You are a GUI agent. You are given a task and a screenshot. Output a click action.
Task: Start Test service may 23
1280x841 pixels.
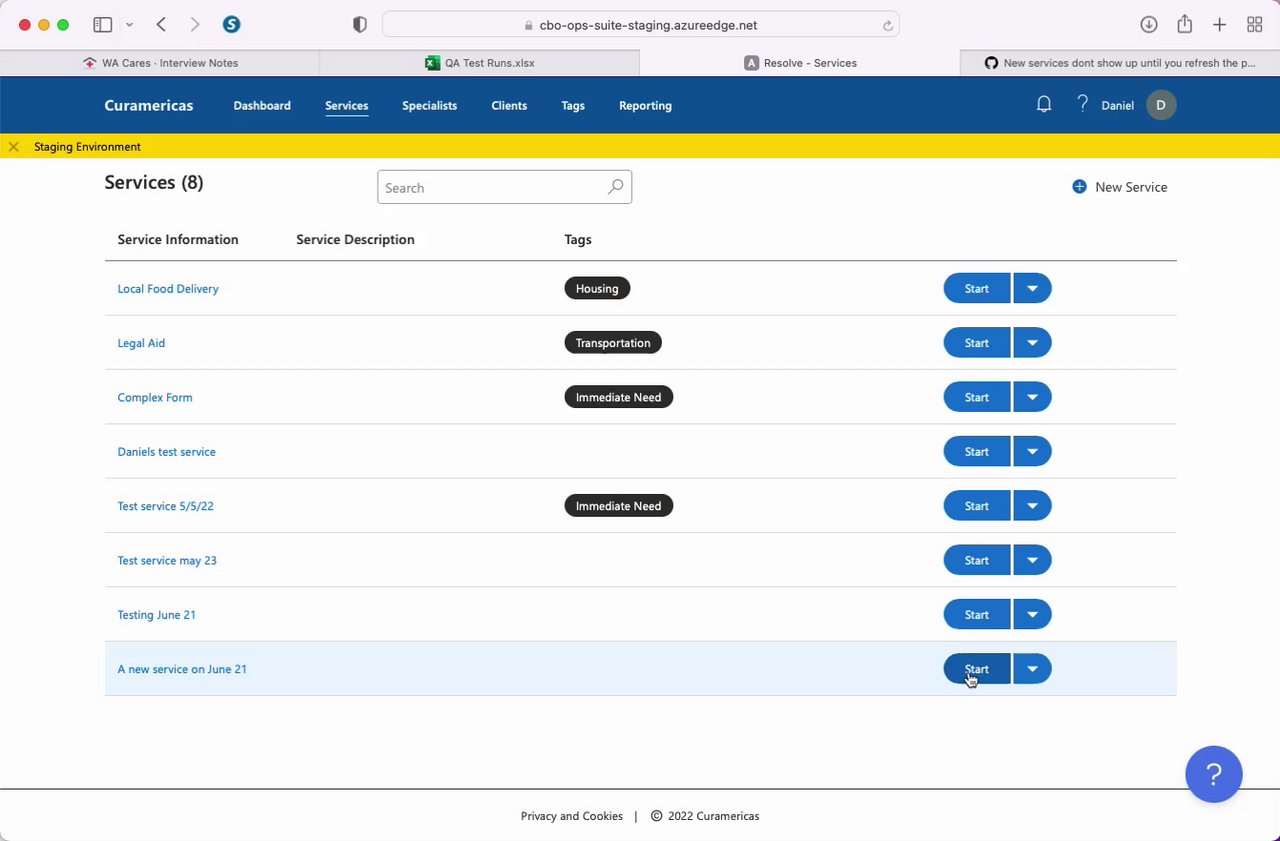(977, 560)
